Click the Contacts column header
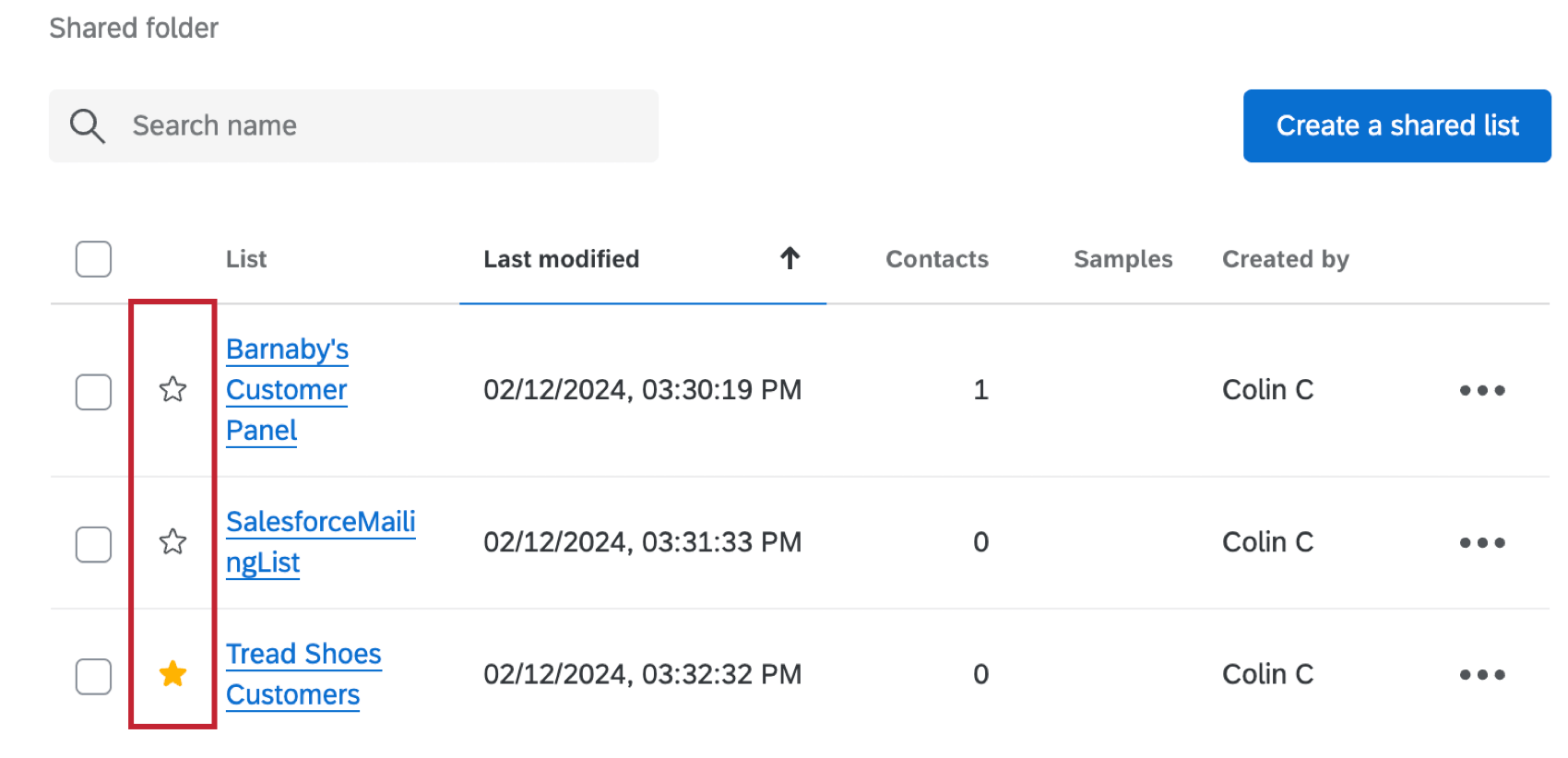The height and width of the screenshot is (758, 1568). (936, 259)
